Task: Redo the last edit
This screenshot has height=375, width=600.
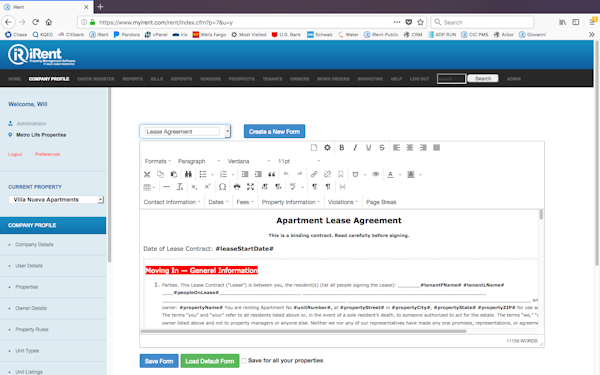Action: [x=300, y=174]
